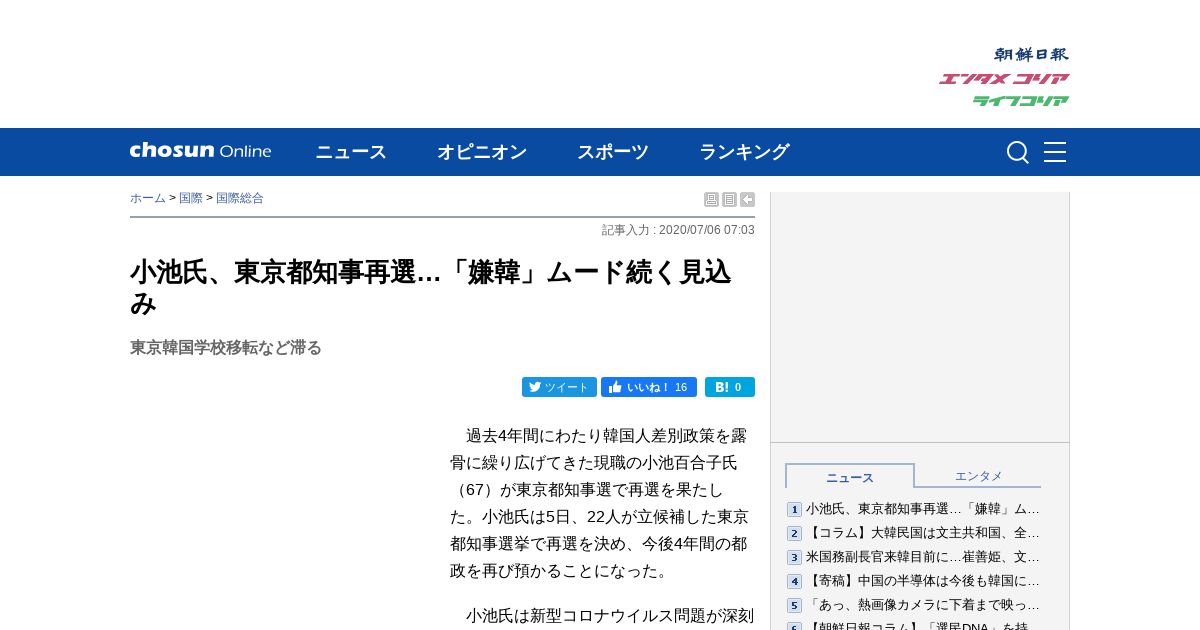Open the 朝鮮日報 logo link
Image resolution: width=1200 pixels, height=630 pixels.
click(x=1031, y=54)
